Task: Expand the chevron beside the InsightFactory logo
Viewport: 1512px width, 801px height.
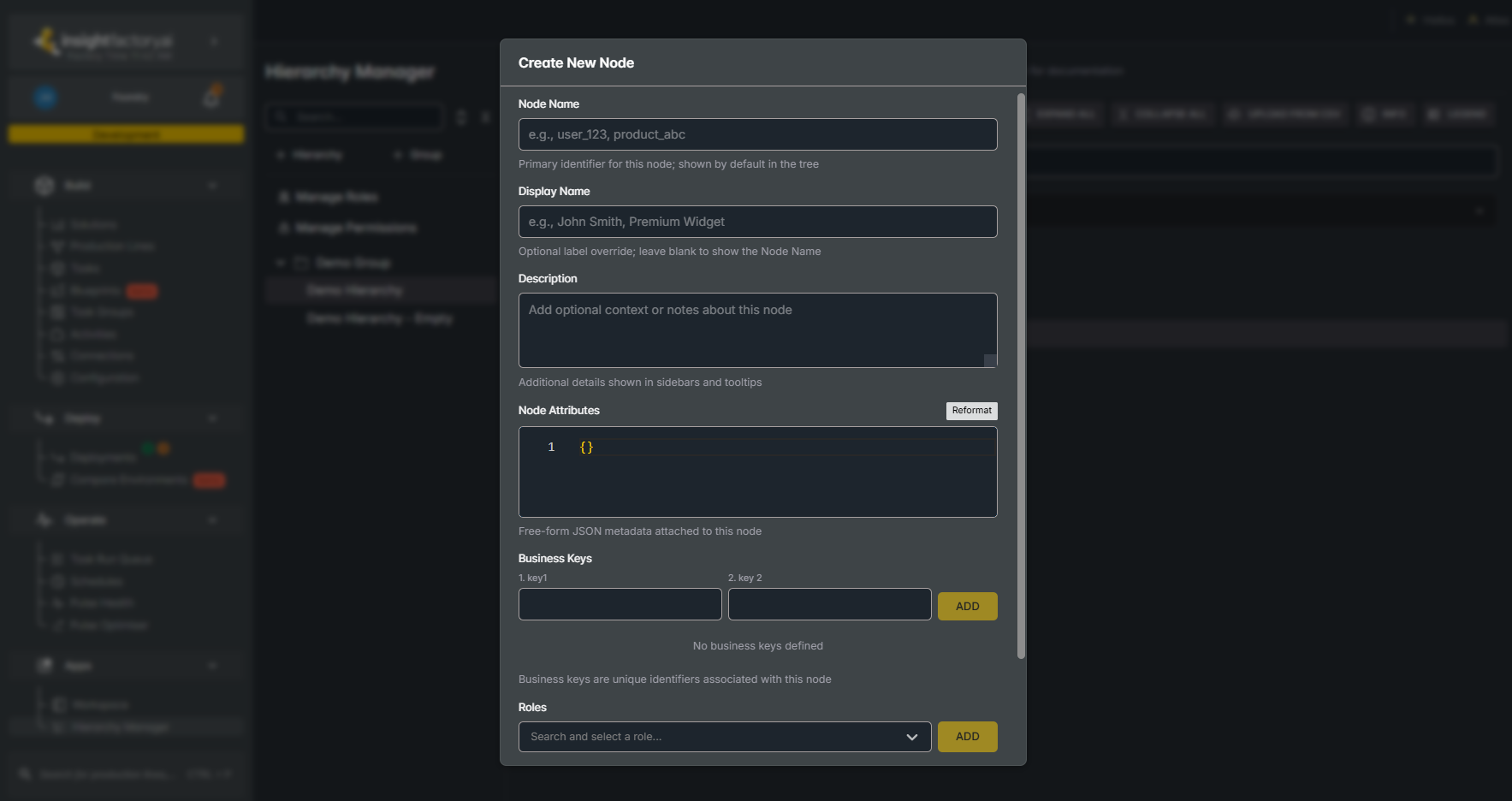Action: pyautogui.click(x=214, y=41)
